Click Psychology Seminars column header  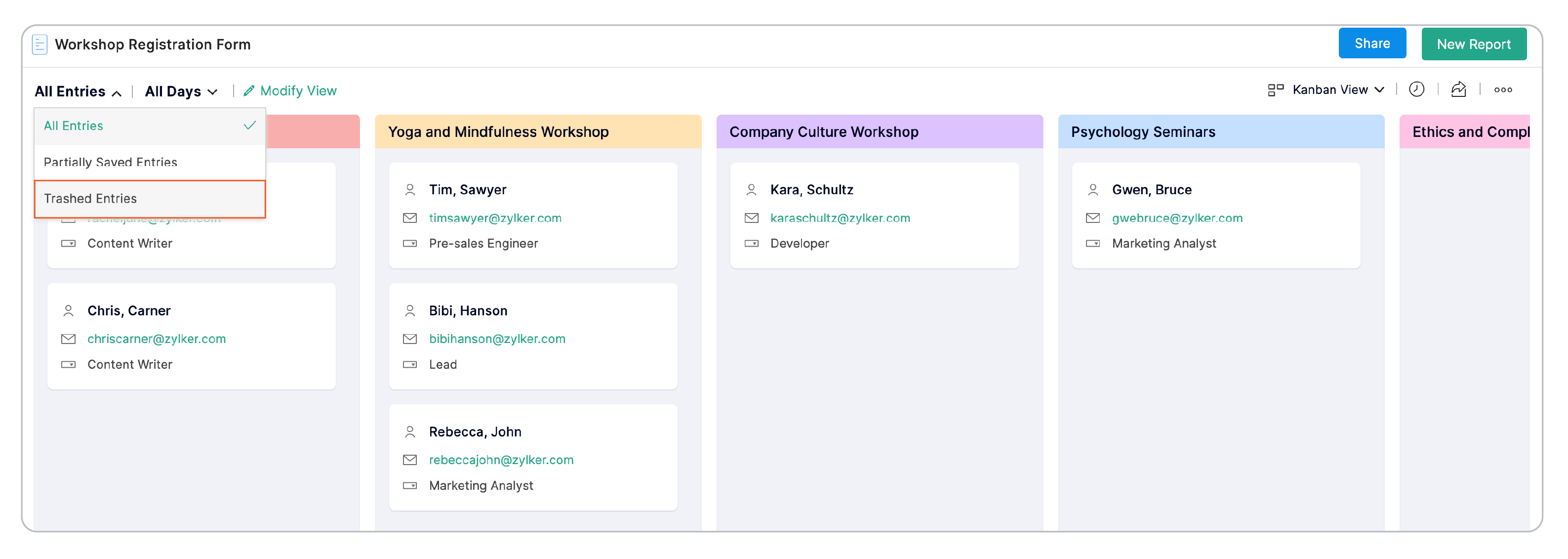point(1221,132)
